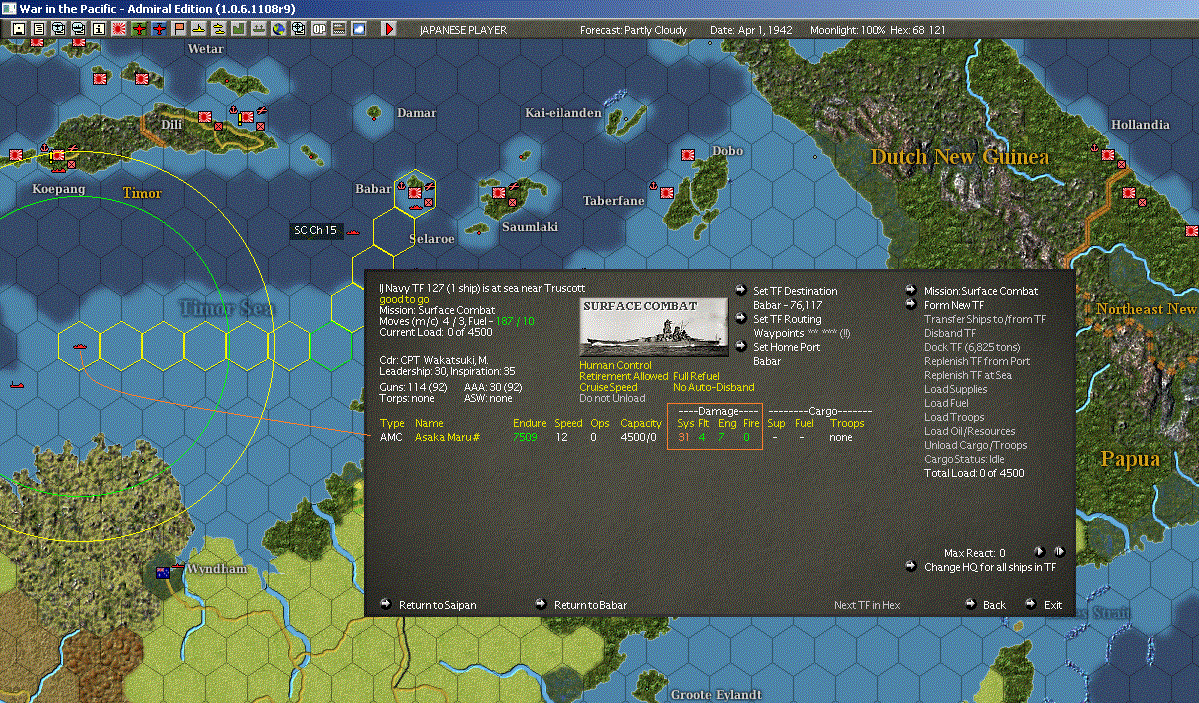1199x703 pixels.
Task: Toggle No Auto-Disband setting
Action: tap(713, 387)
